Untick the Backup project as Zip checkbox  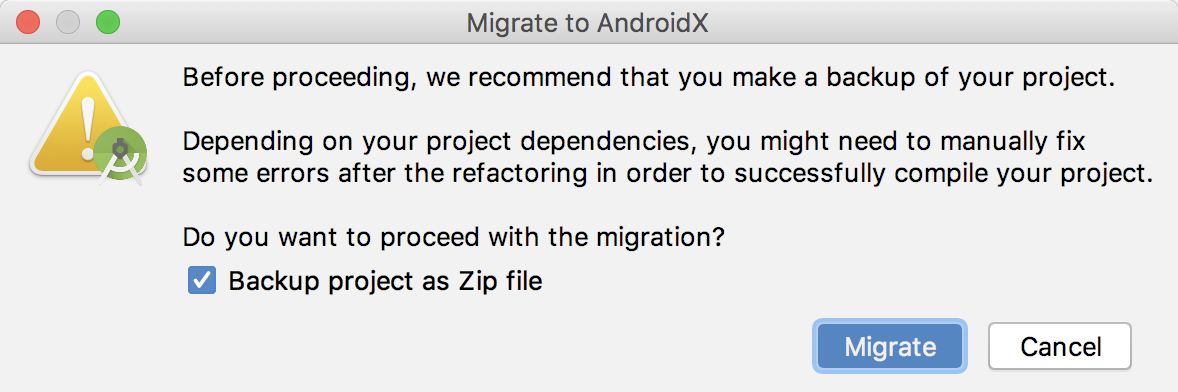202,281
